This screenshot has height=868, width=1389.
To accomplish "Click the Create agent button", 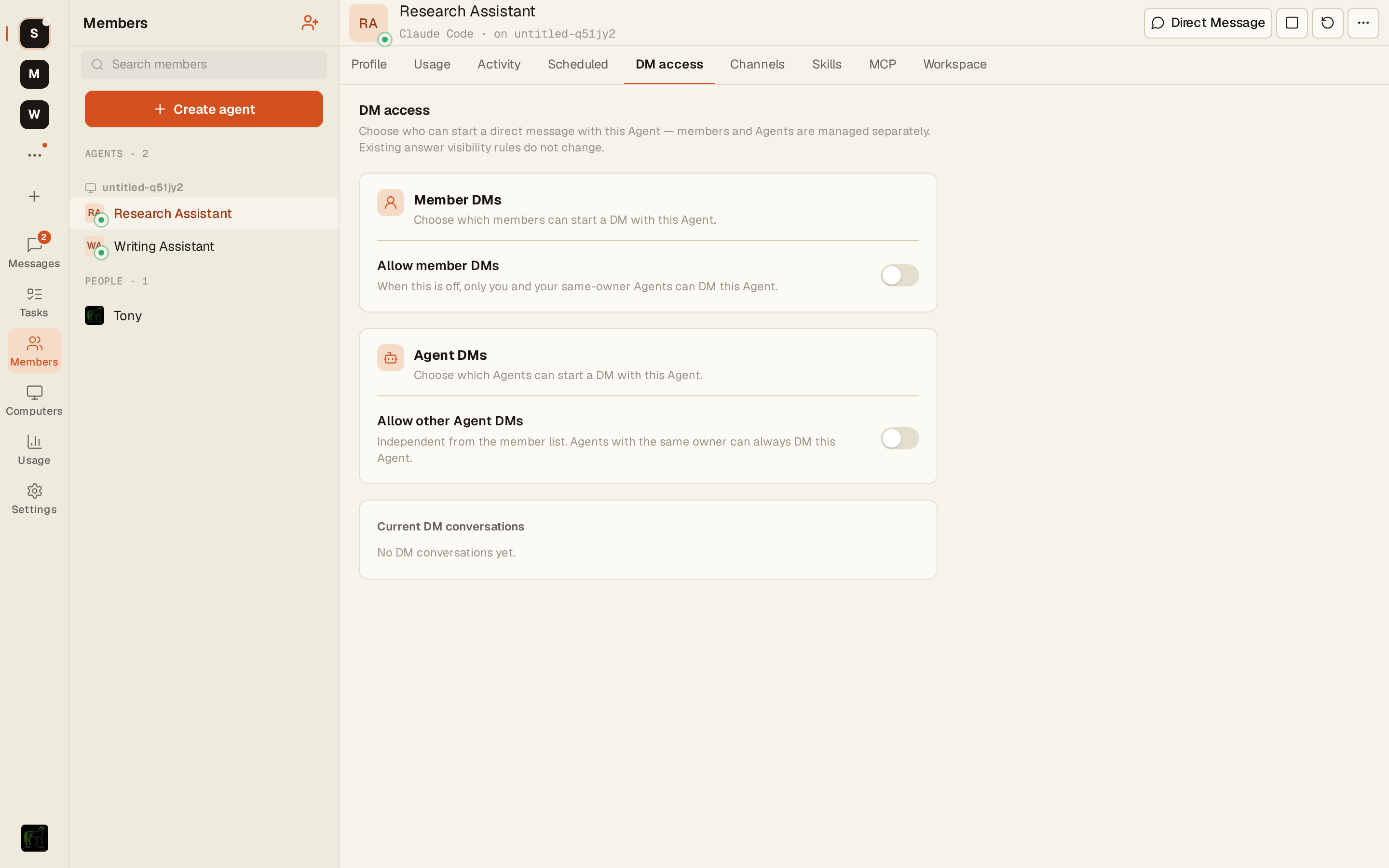I will pyautogui.click(x=204, y=109).
